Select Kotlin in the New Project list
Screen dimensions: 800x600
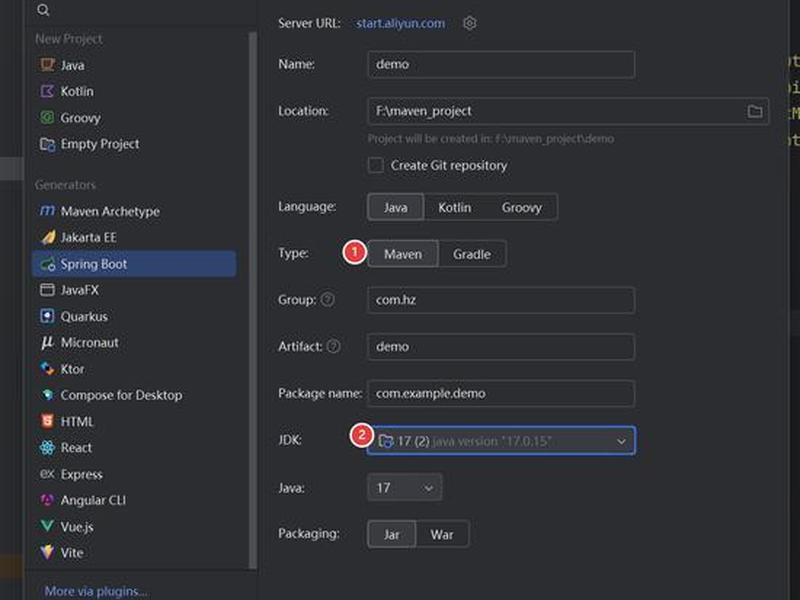pos(134,91)
